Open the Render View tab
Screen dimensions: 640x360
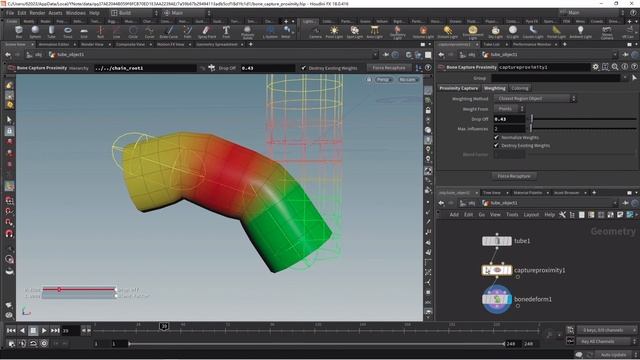[x=92, y=44]
